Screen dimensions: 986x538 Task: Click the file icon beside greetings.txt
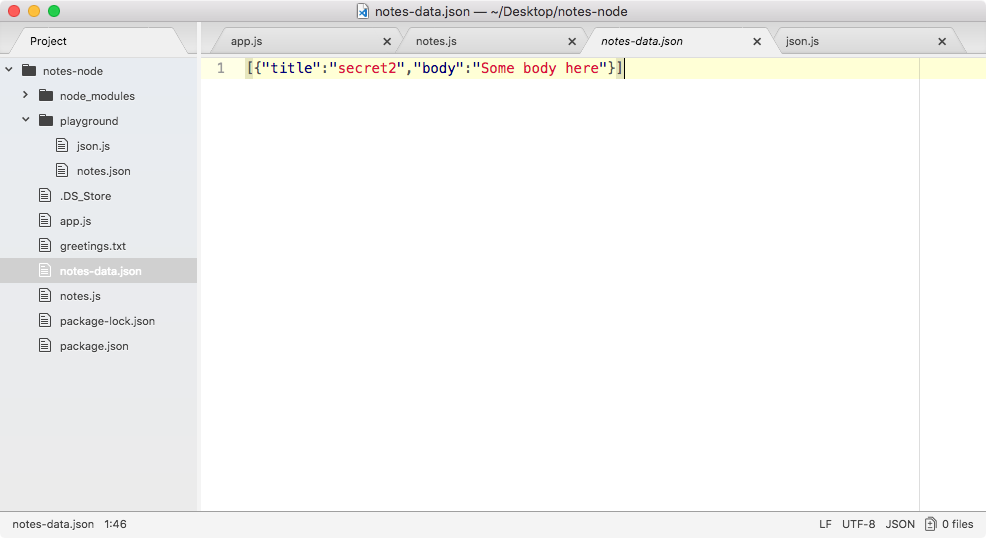click(45, 245)
